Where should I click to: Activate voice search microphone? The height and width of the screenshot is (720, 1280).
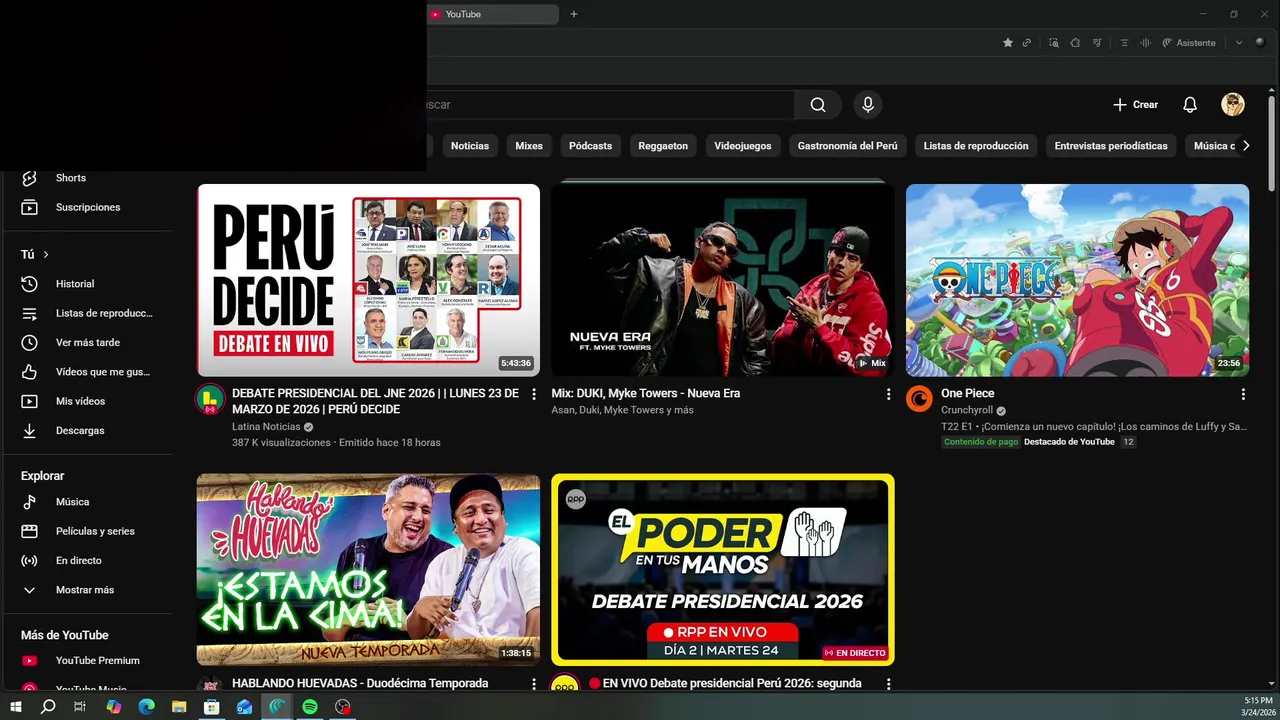pos(868,105)
